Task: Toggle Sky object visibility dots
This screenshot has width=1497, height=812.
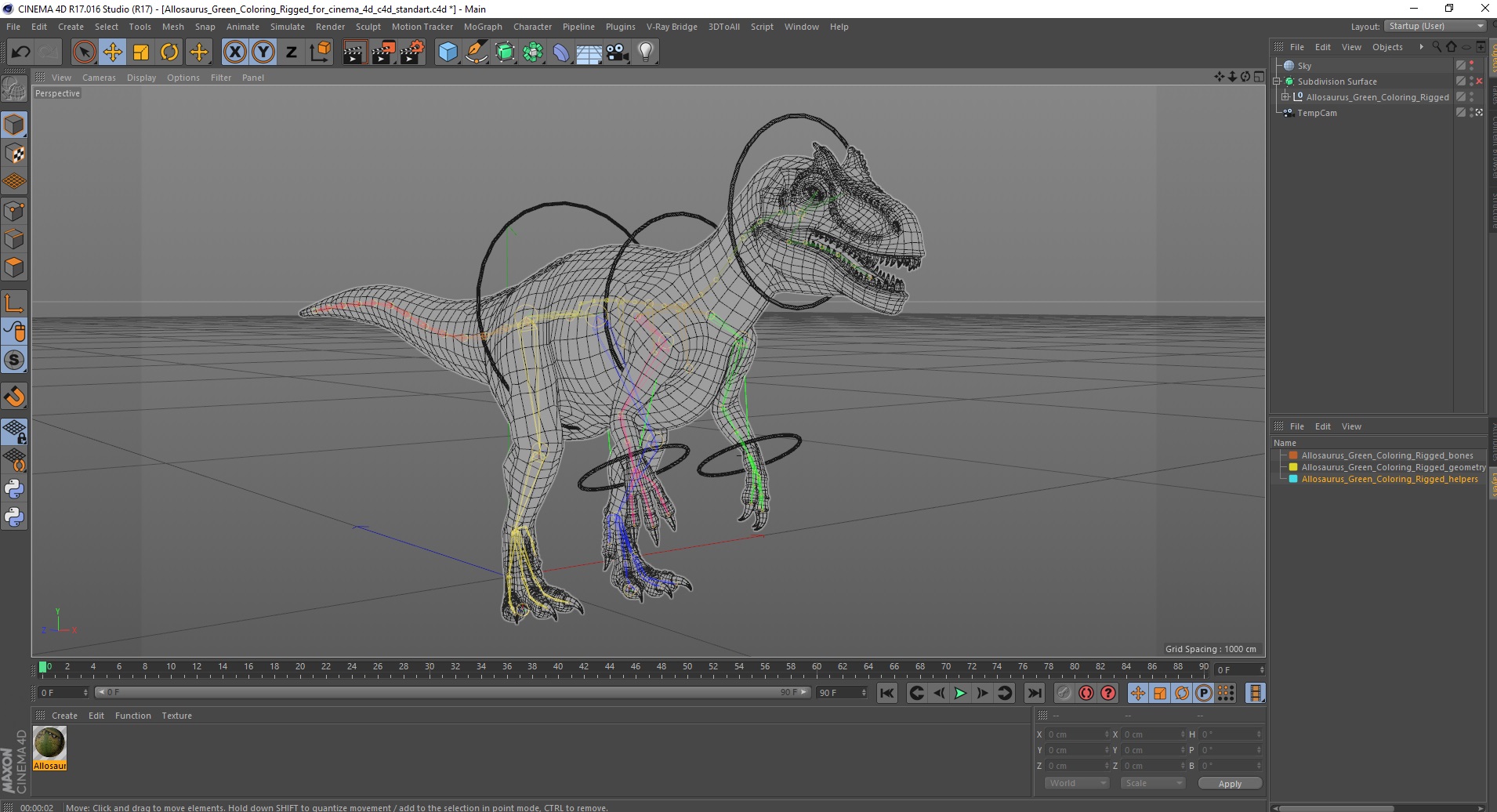Action: coord(1471,66)
